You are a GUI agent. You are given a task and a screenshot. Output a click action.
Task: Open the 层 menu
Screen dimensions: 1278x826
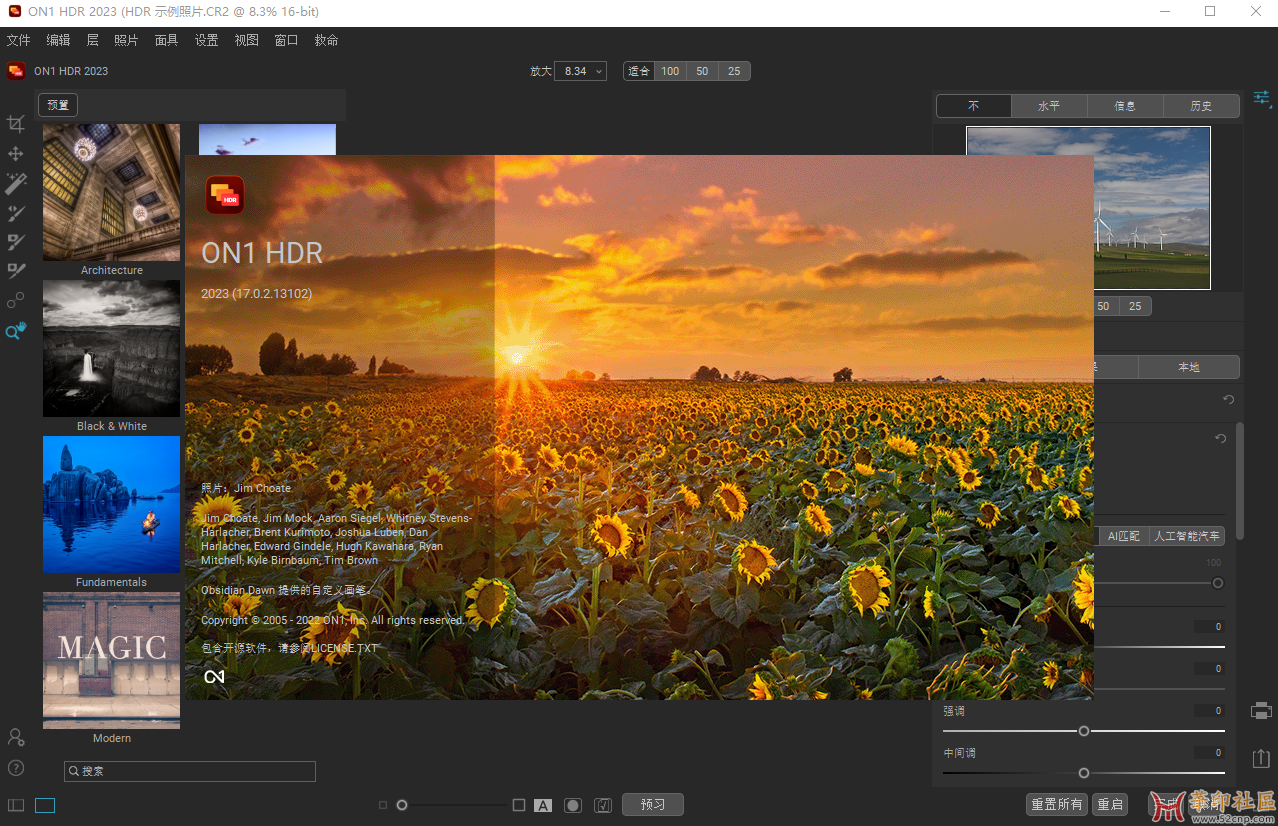point(92,40)
